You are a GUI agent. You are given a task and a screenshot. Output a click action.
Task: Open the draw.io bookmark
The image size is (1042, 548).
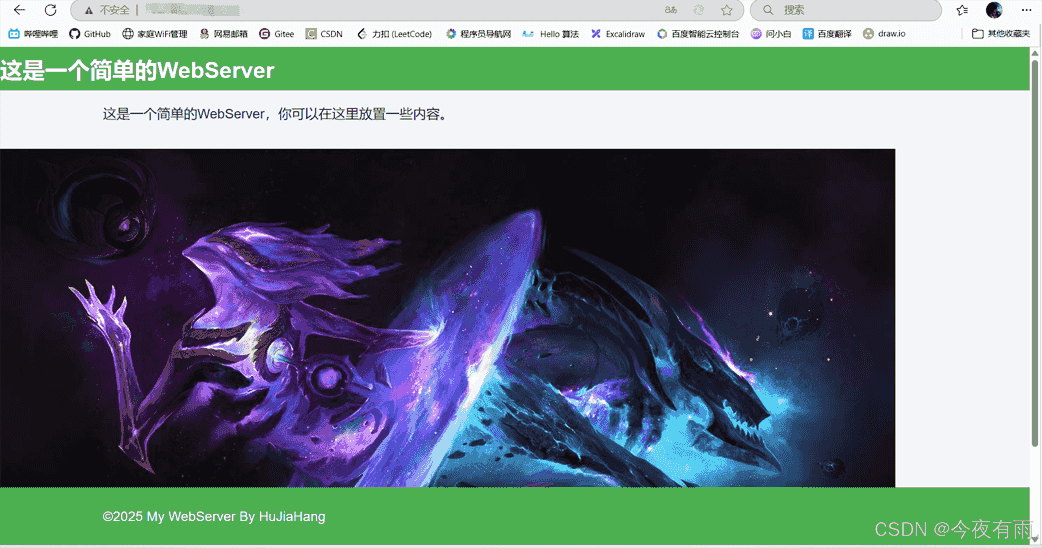(x=884, y=34)
